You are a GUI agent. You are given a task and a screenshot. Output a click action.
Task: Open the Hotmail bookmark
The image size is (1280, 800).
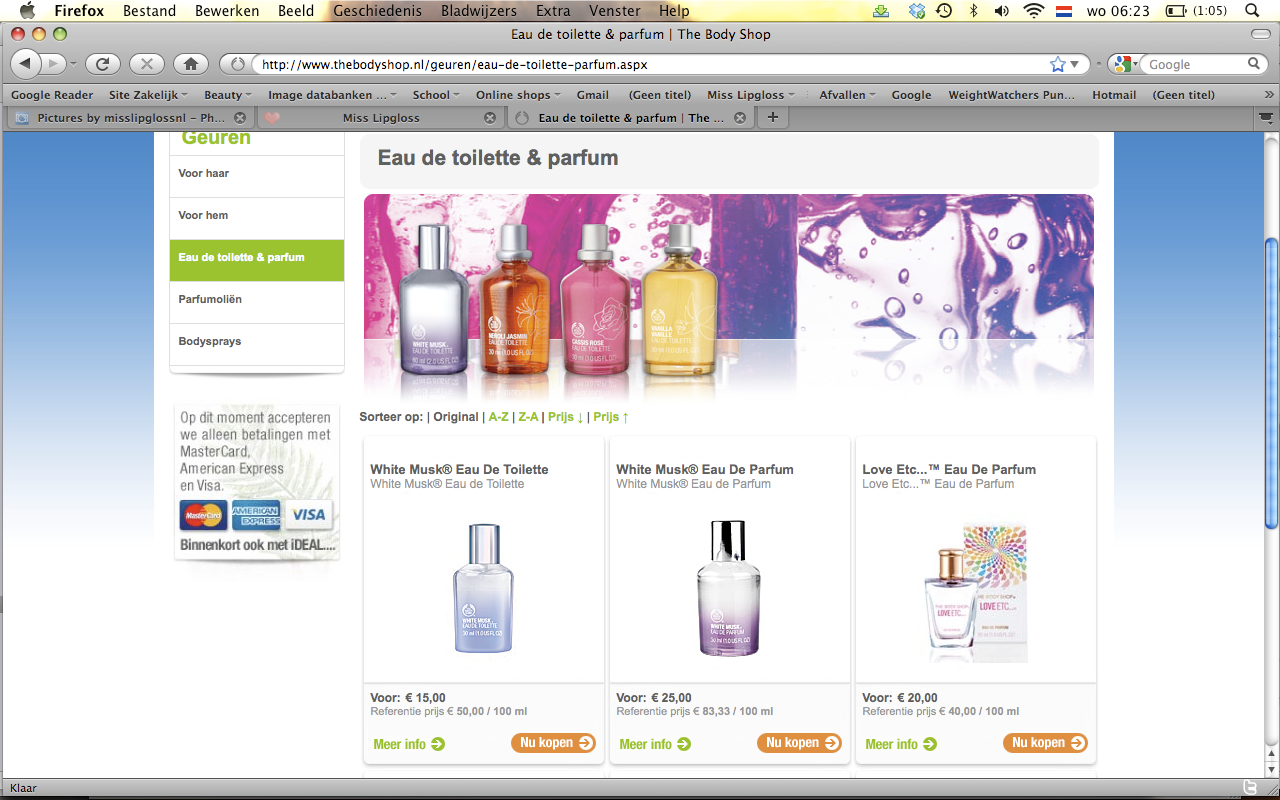pos(1114,95)
